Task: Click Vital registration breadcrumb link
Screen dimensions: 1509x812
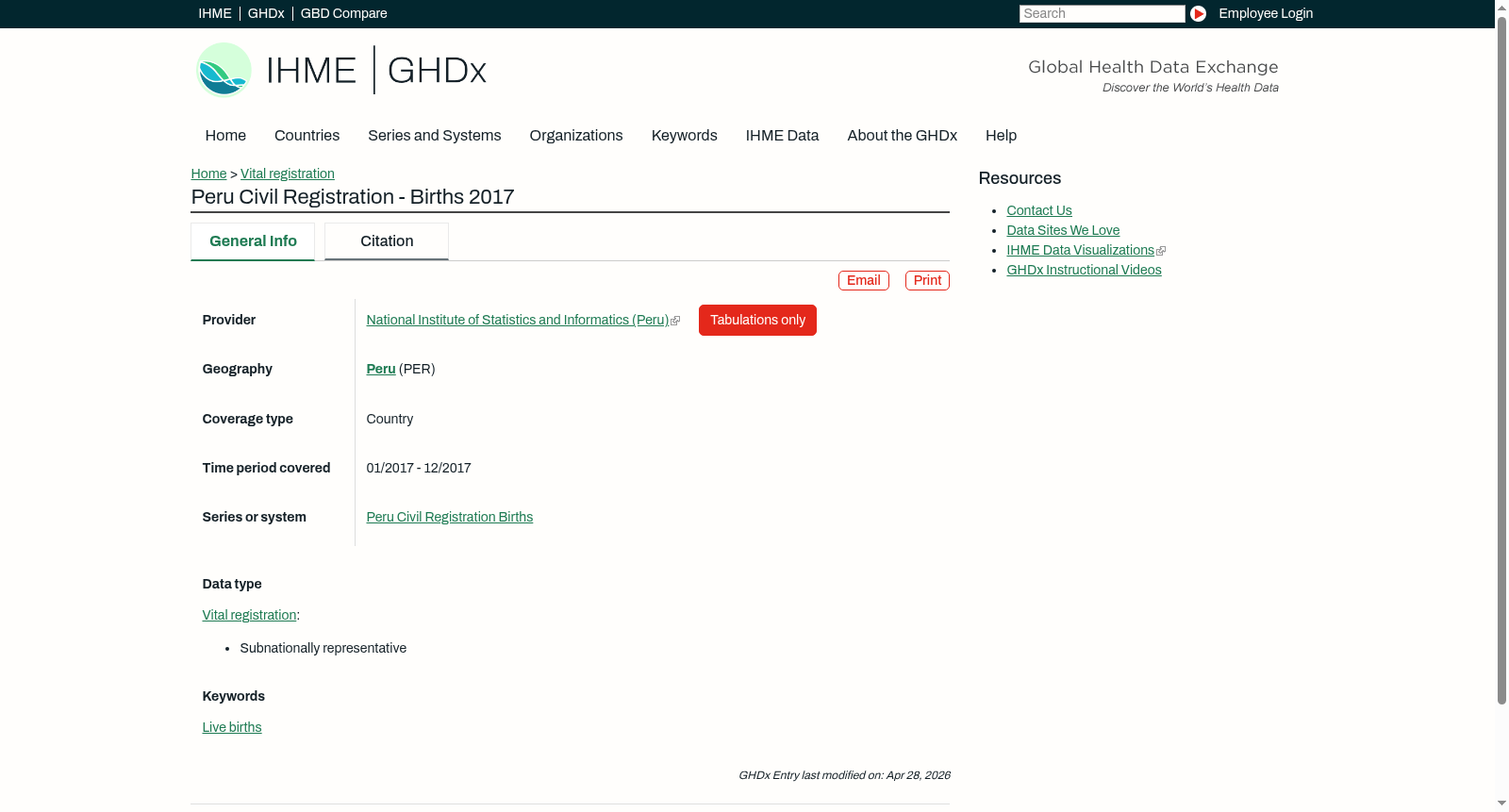Action: [288, 174]
